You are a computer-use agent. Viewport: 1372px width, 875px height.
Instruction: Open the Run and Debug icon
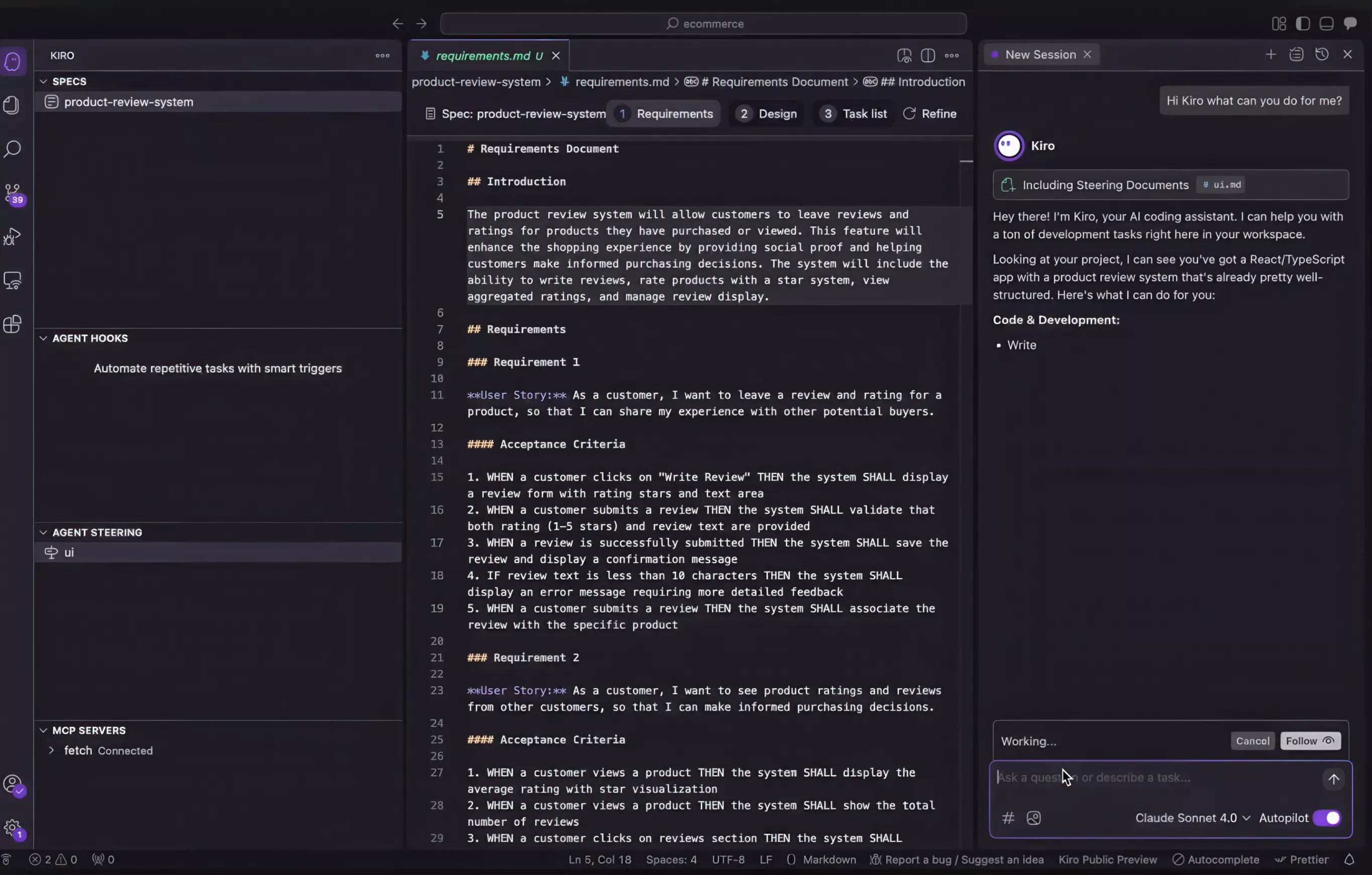[13, 237]
